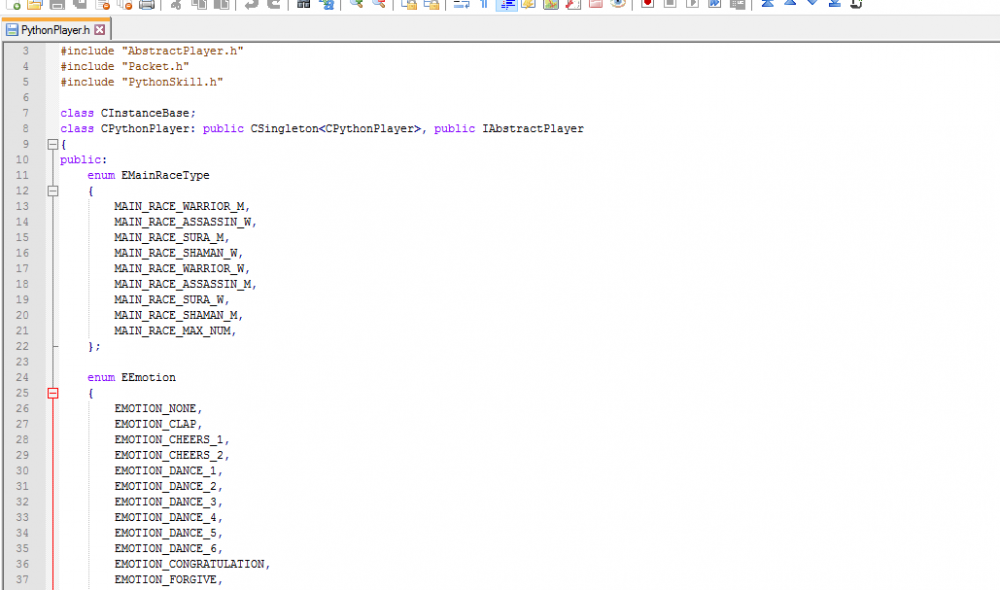The height and width of the screenshot is (590, 1000).
Task: Click the MAIN_RACE_MAX_NUM entry
Action: click(172, 331)
